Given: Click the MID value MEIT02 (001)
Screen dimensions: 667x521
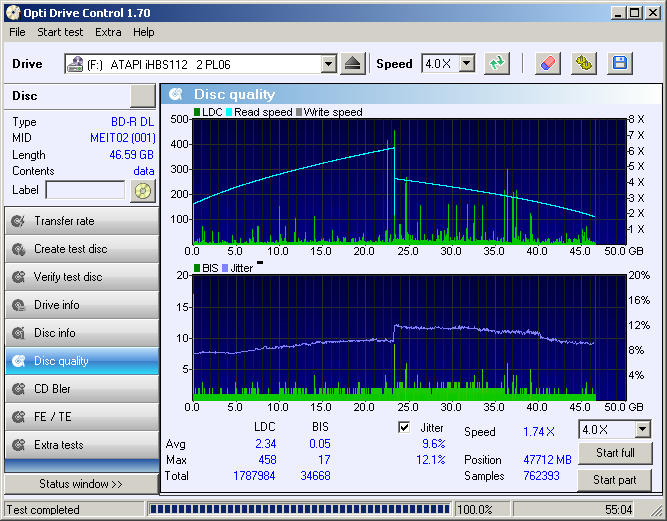Looking at the screenshot, I should point(123,138).
